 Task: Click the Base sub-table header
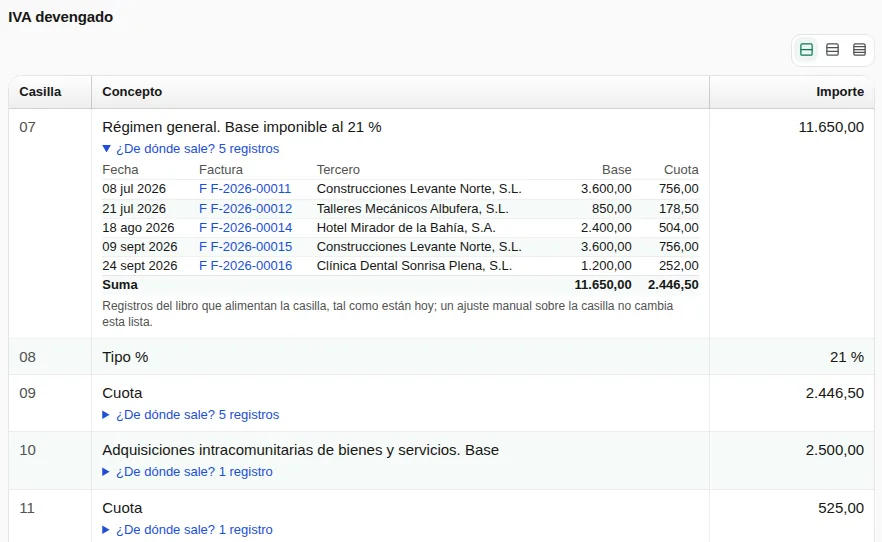(x=616, y=170)
